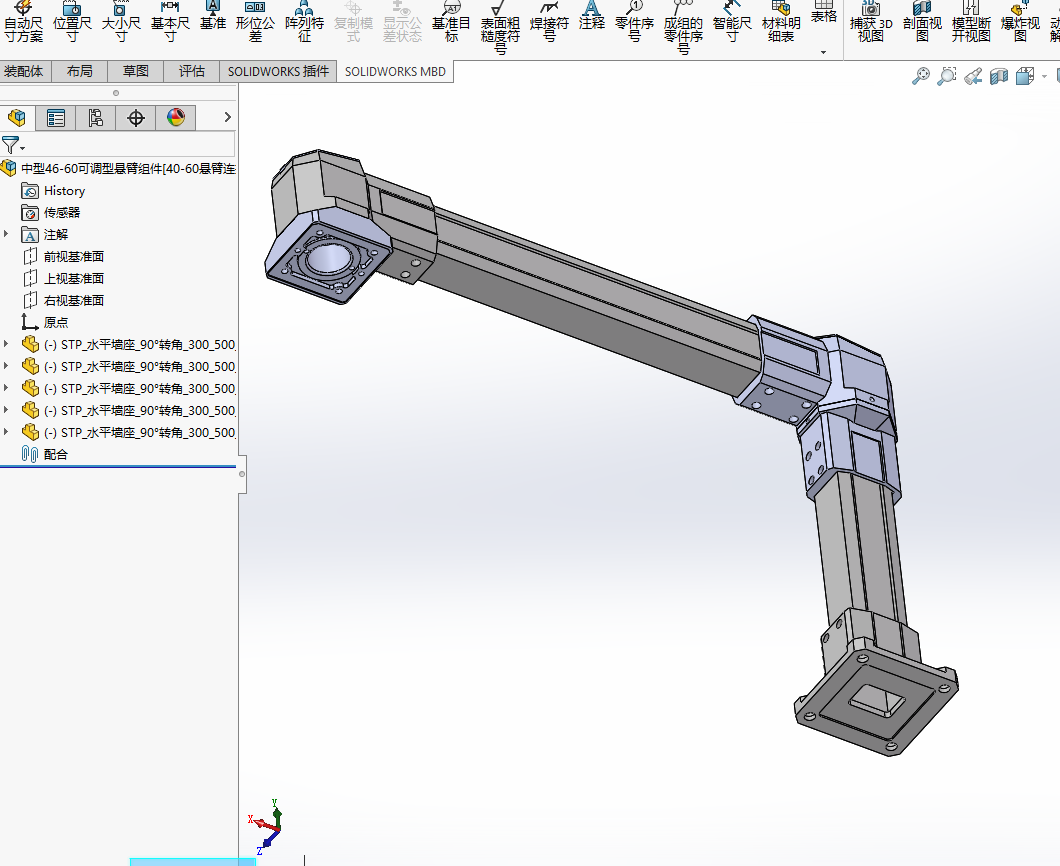The image size is (1060, 866).
Task: Click the panel collapse handle on splitter
Action: point(242,474)
